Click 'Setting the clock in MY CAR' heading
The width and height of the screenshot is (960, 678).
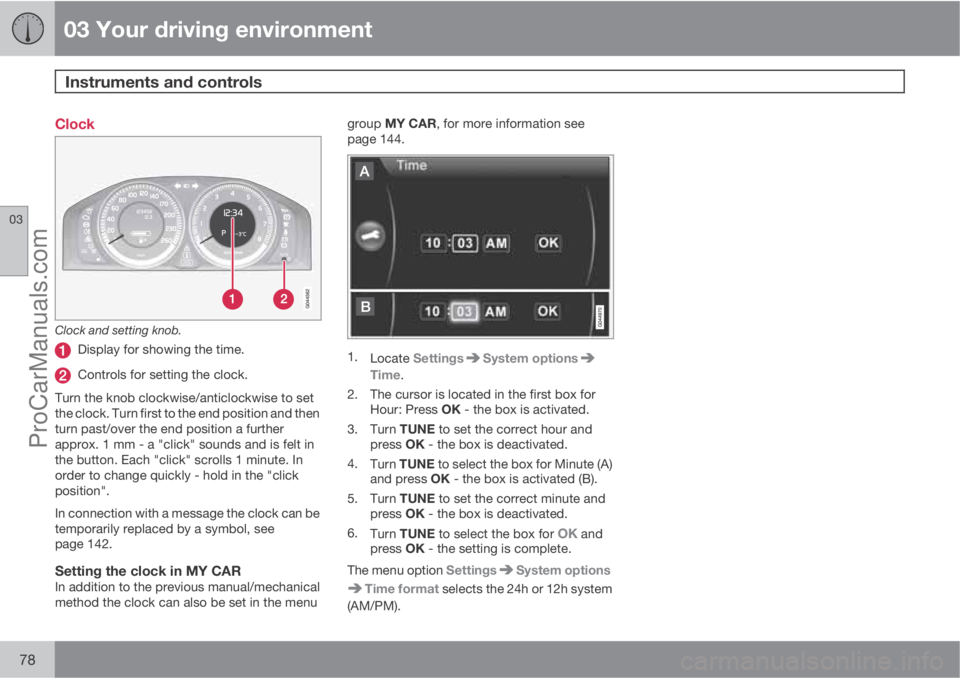click(x=148, y=571)
